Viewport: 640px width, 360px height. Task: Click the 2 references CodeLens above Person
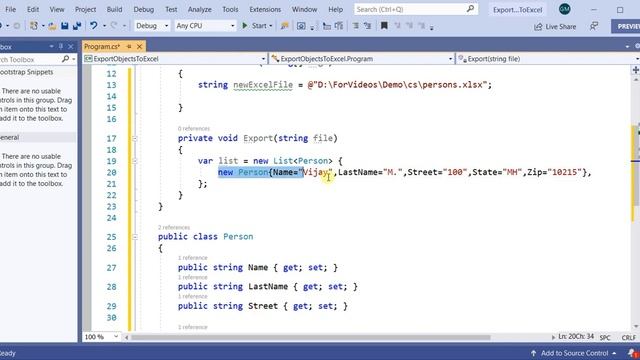[x=174, y=227]
